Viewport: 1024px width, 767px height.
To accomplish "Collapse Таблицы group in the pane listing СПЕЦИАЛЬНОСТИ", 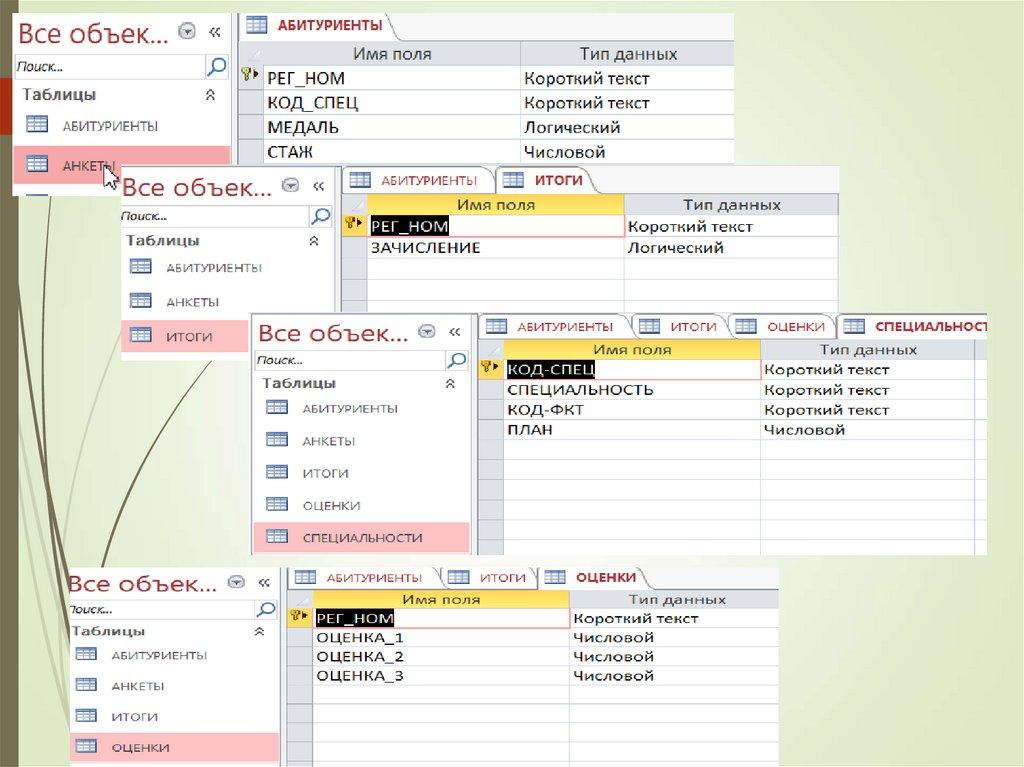I will tap(450, 384).
